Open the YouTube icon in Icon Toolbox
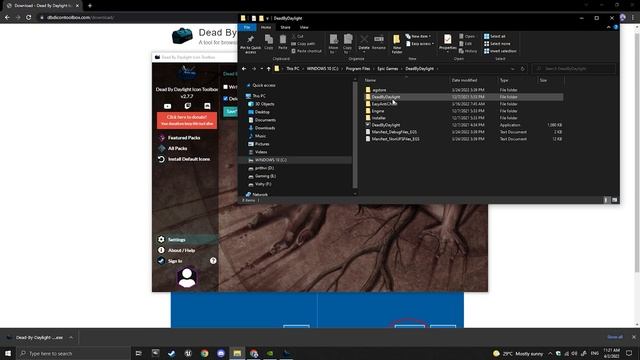Screen dimensions: 640x360 click(167, 106)
